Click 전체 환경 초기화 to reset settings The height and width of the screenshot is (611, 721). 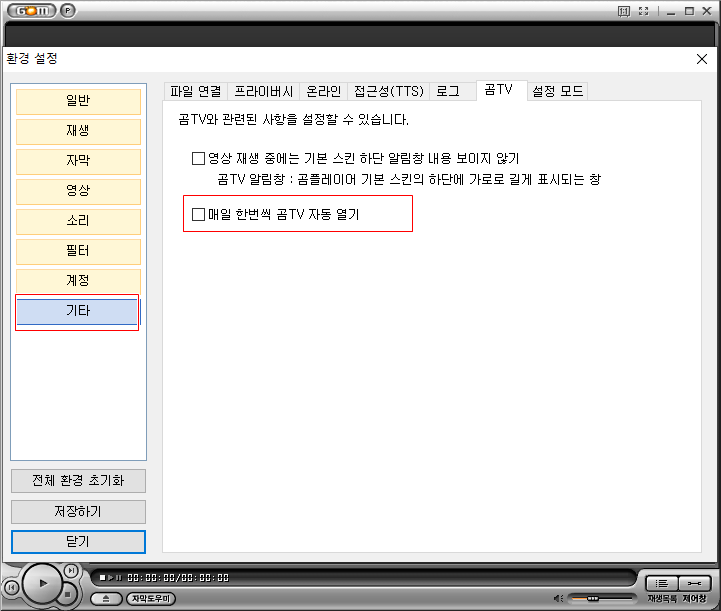pyautogui.click(x=78, y=481)
